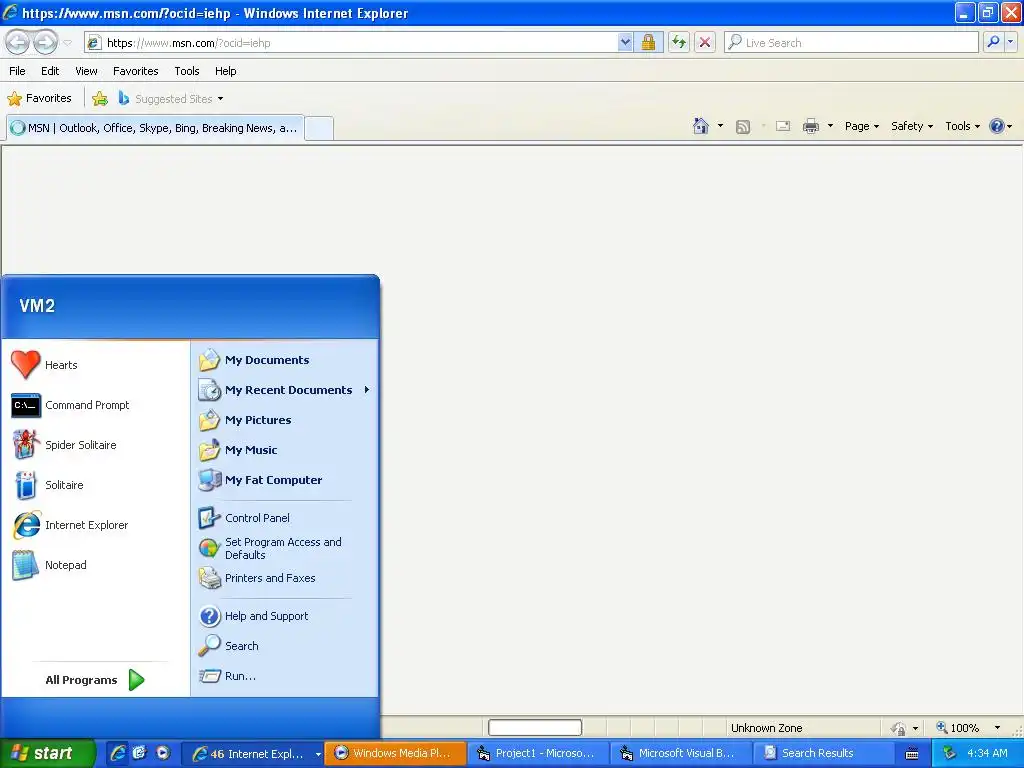Select the MSN page tab
The image size is (1024, 768).
pyautogui.click(x=155, y=128)
